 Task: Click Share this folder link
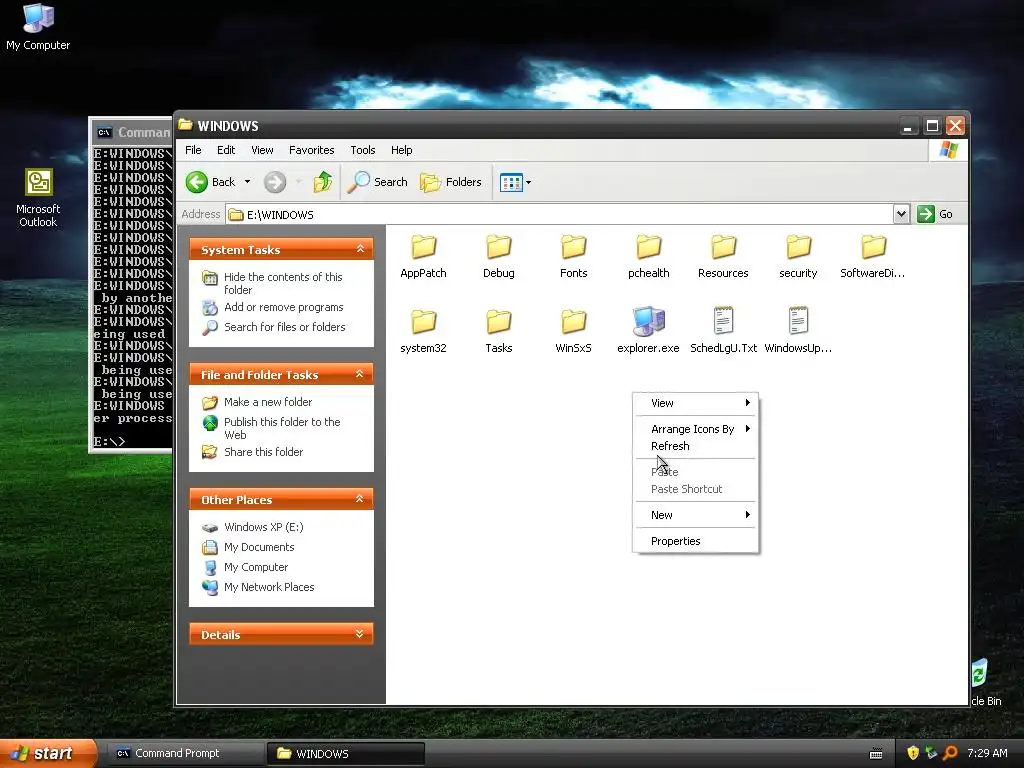[x=263, y=452]
